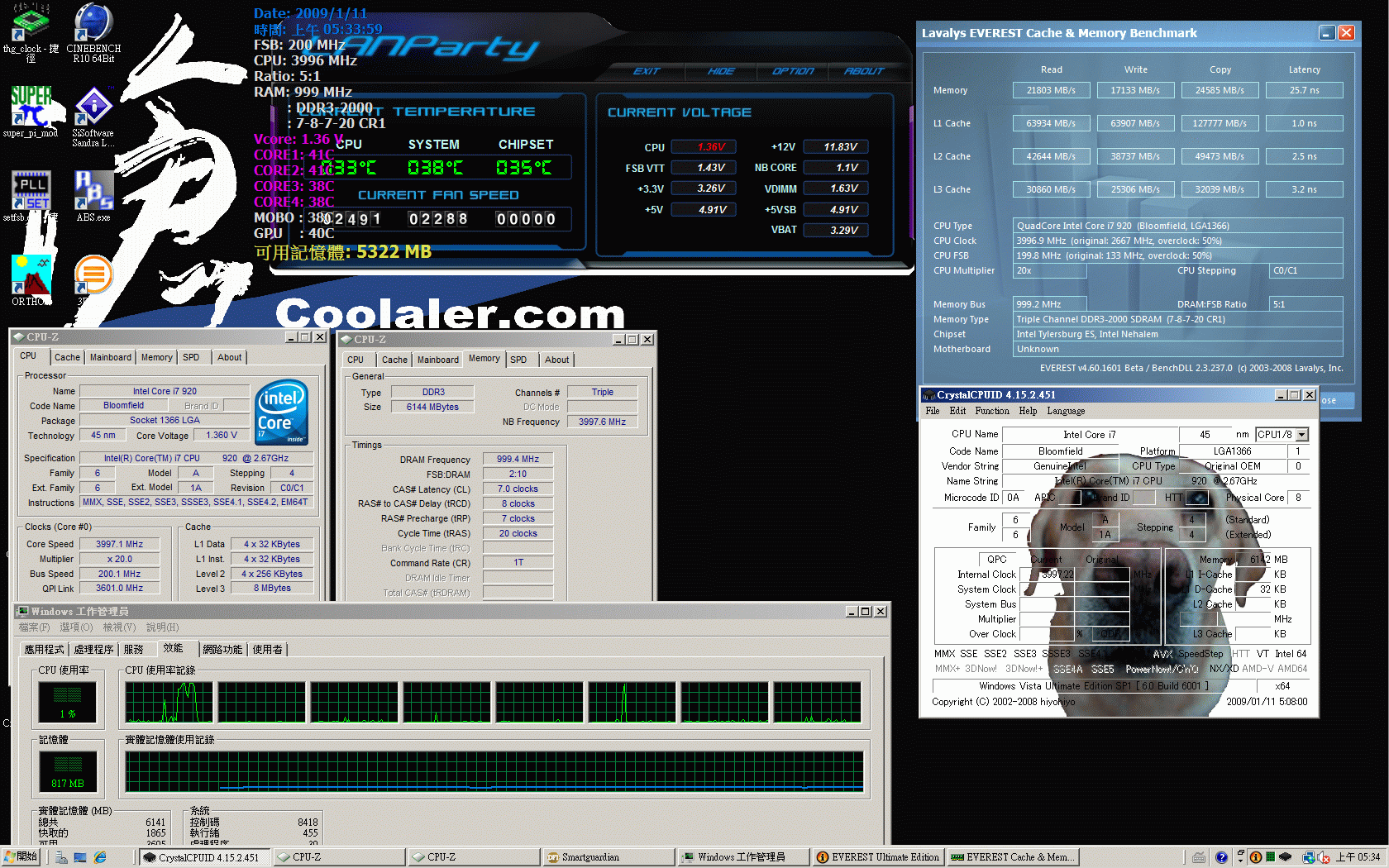
Task: Click the Start button on taskbar
Action: [21, 857]
